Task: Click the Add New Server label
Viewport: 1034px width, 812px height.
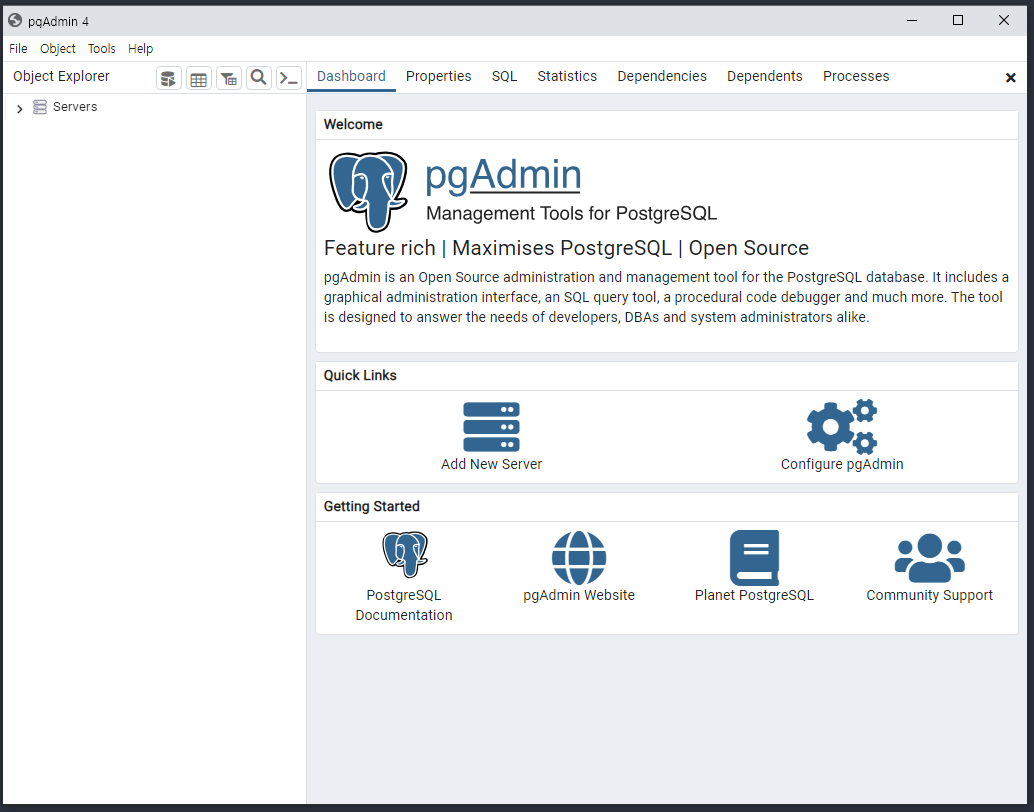Action: coord(491,464)
